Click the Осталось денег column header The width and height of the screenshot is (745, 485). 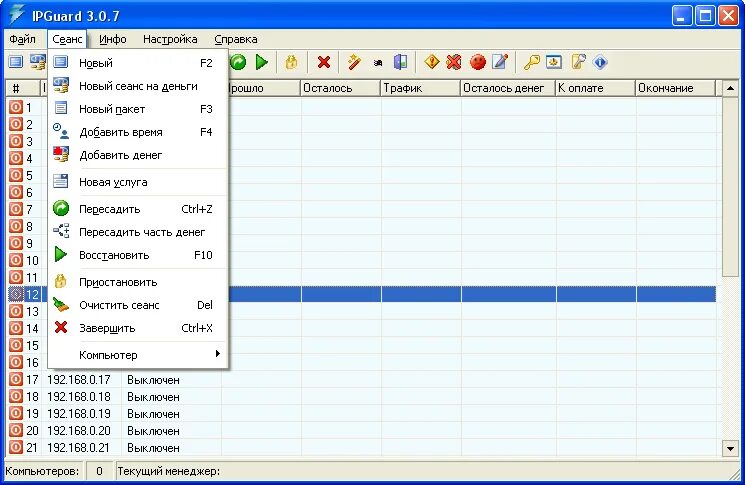click(508, 88)
